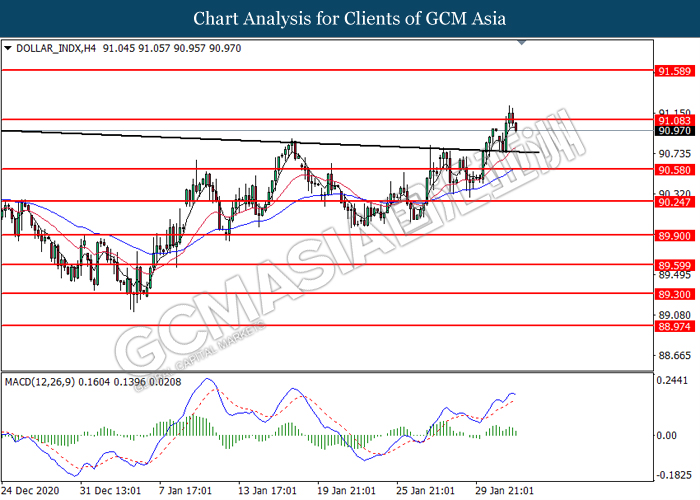Click the 19 Jan 21:01 date label
This screenshot has width=700, height=500.
pyautogui.click(x=346, y=490)
